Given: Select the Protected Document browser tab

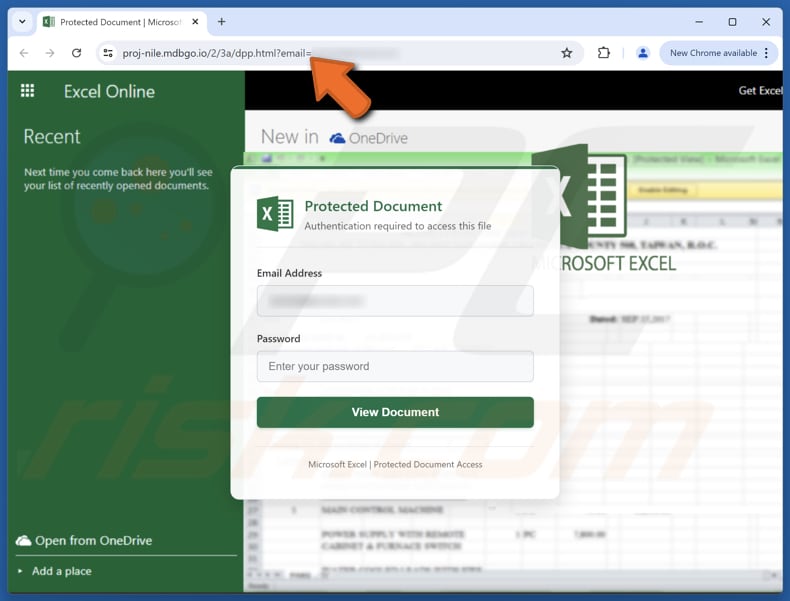Looking at the screenshot, I should click(x=120, y=22).
